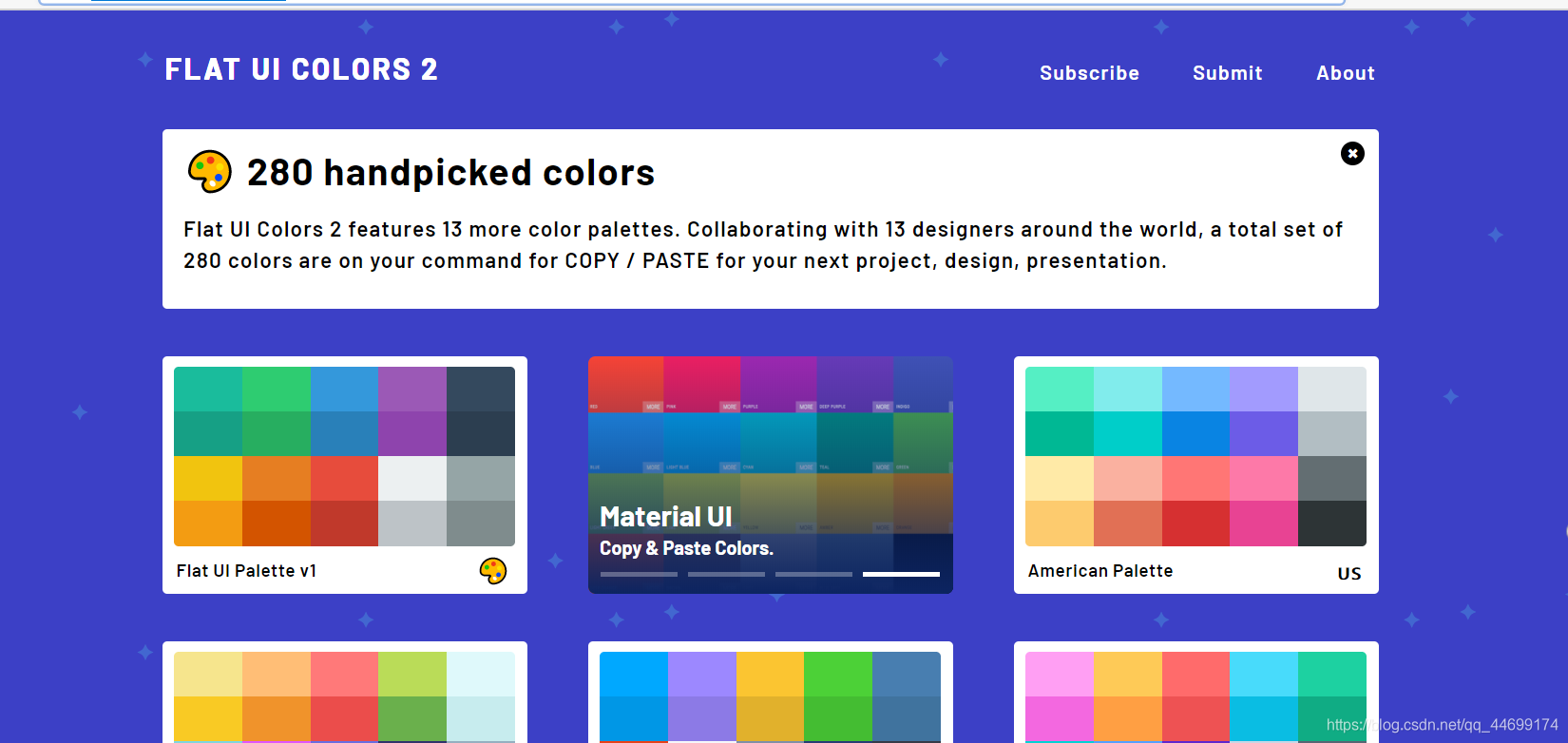This screenshot has height=743, width=1568.
Task: Pick the hot pink swatch in American Palette
Action: coord(1264,524)
